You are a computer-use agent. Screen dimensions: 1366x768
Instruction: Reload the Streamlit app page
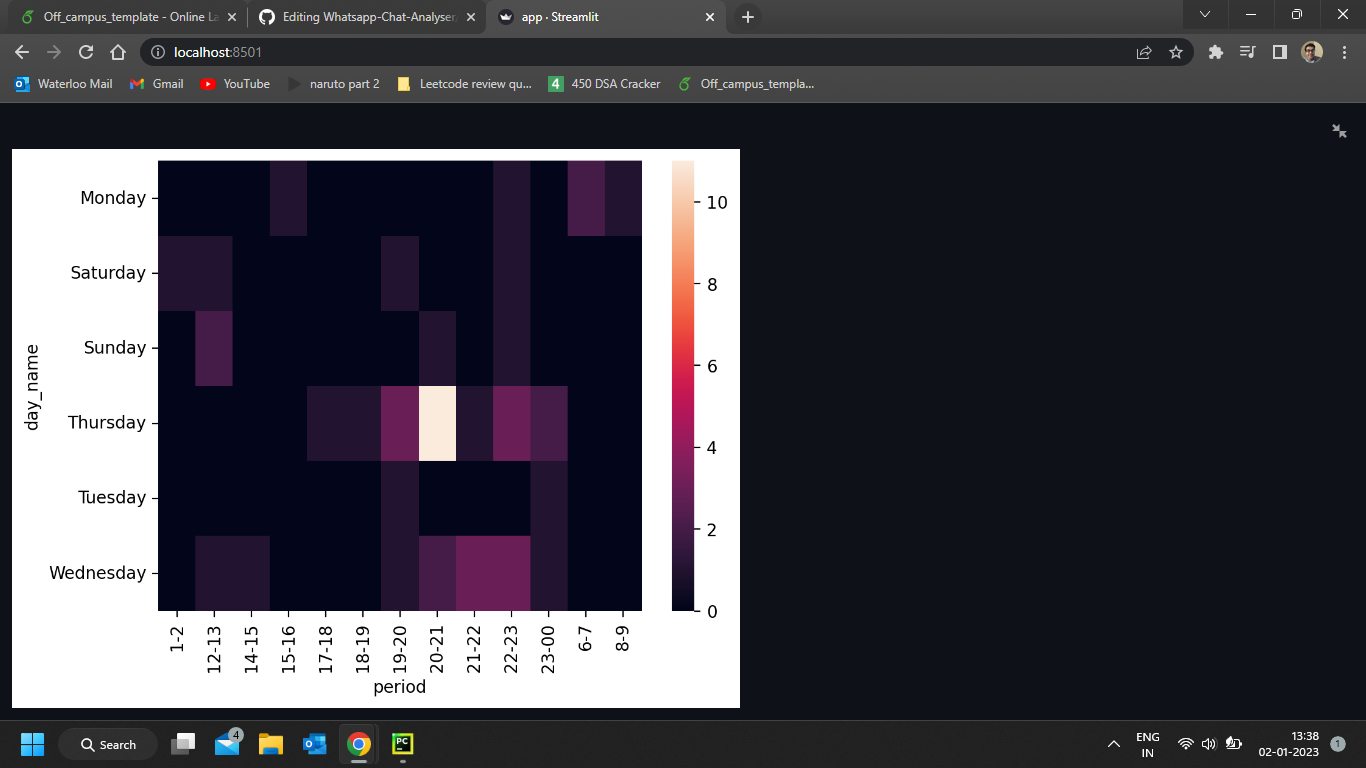(x=86, y=52)
